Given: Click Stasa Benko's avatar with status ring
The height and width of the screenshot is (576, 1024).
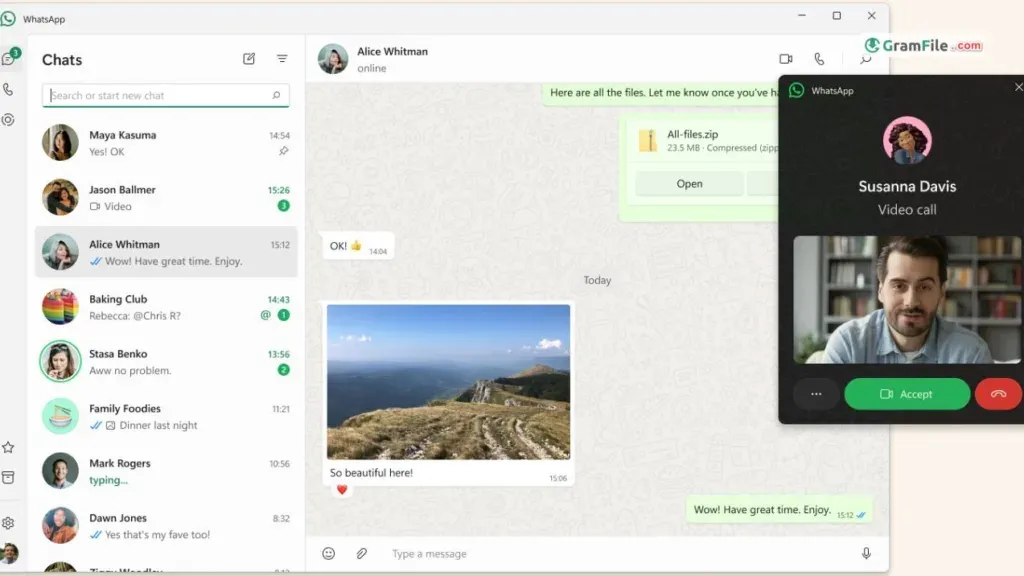Looking at the screenshot, I should pos(60,361).
